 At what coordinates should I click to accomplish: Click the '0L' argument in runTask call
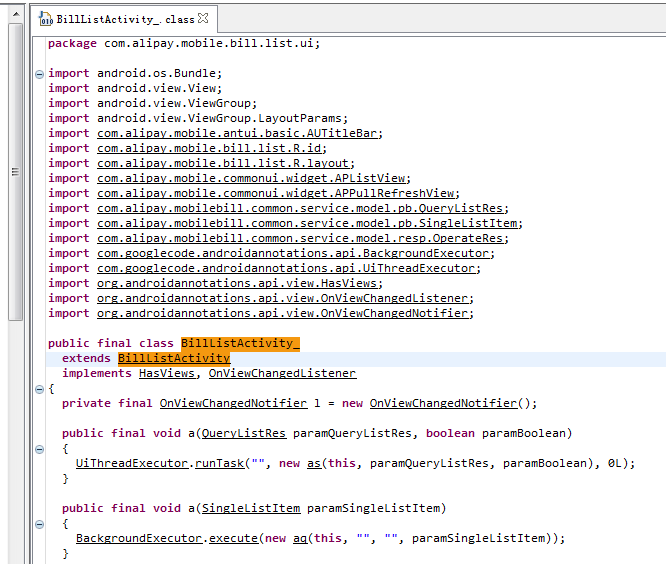click(x=614, y=463)
